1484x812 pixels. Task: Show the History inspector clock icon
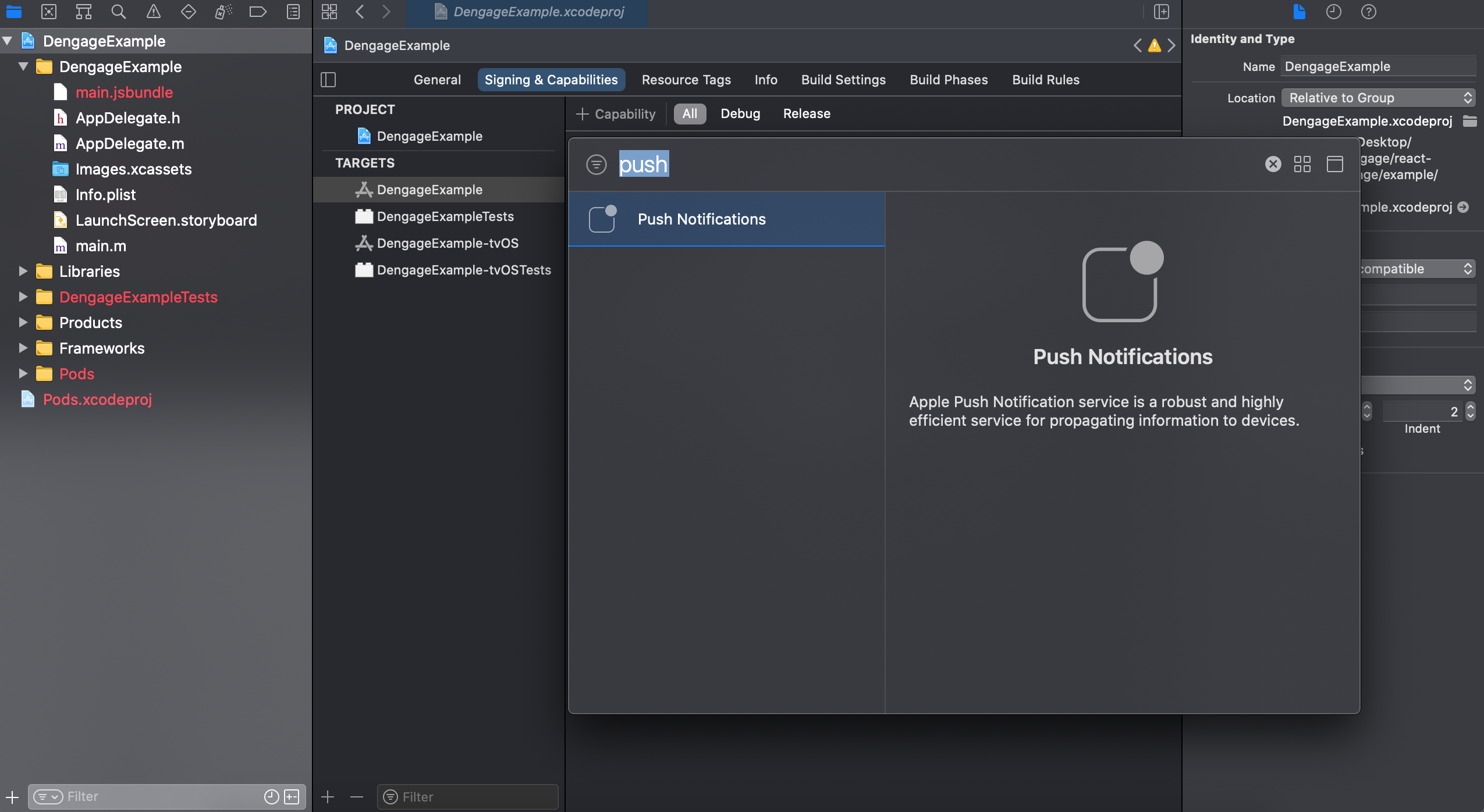tap(1333, 12)
